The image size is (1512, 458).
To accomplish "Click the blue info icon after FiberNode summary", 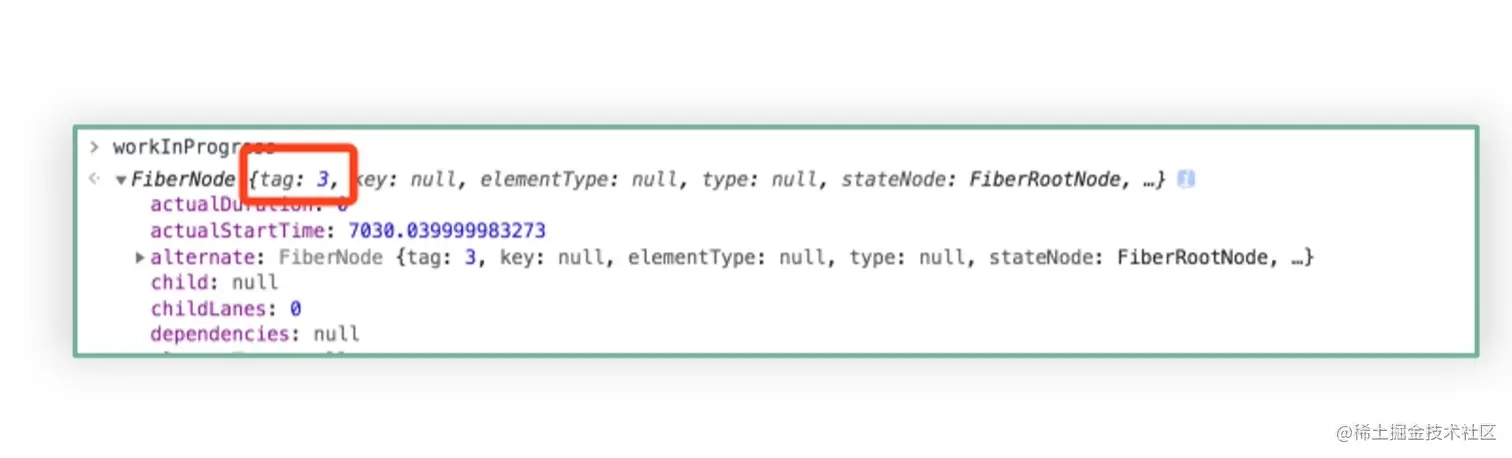I will pyautogui.click(x=1186, y=180).
